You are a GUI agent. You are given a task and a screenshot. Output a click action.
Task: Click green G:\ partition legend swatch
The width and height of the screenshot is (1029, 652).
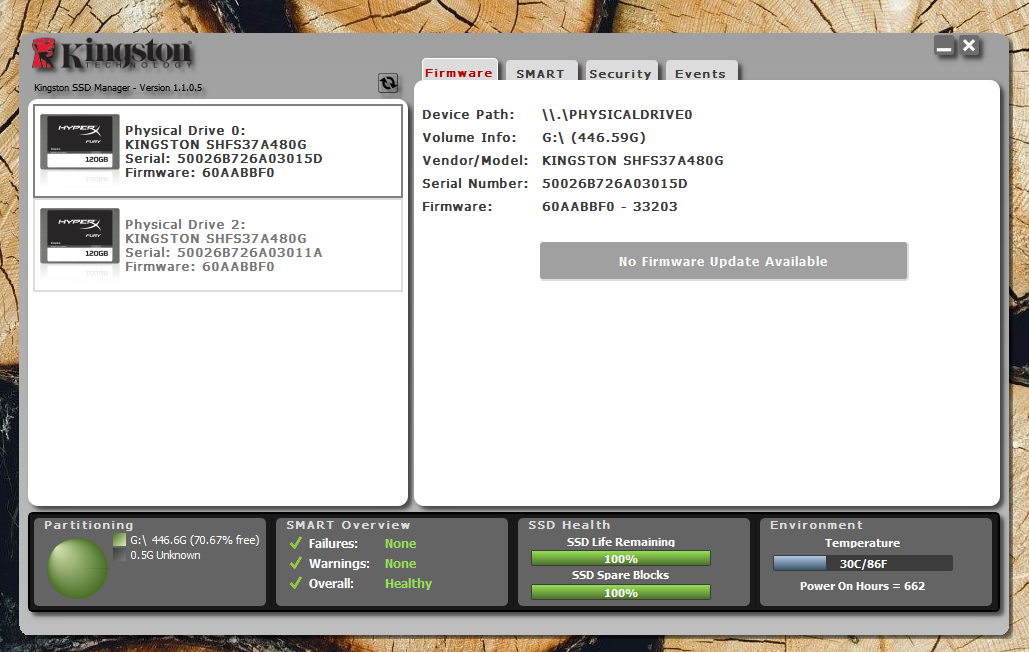(x=119, y=540)
